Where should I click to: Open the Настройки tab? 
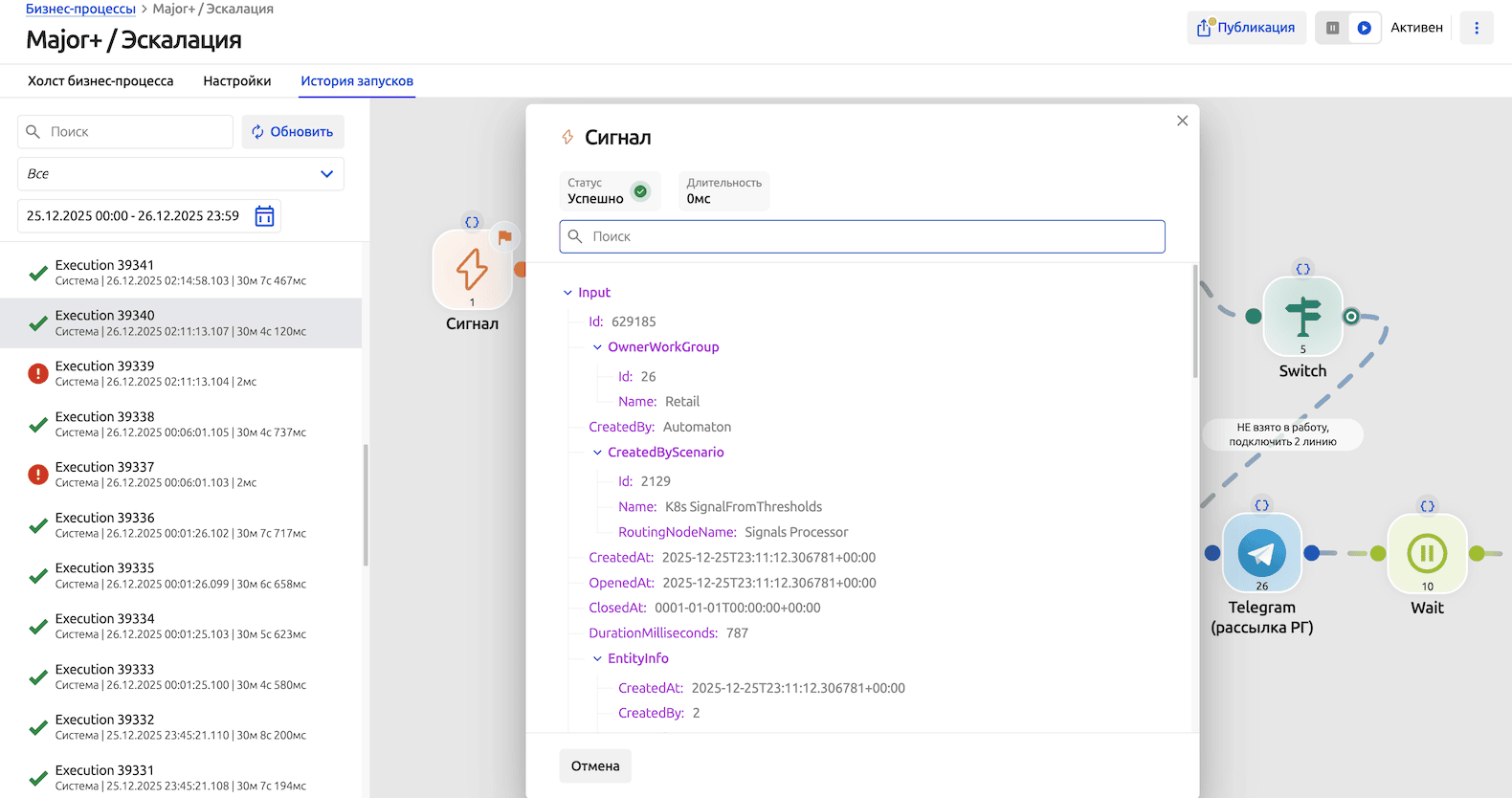click(236, 81)
